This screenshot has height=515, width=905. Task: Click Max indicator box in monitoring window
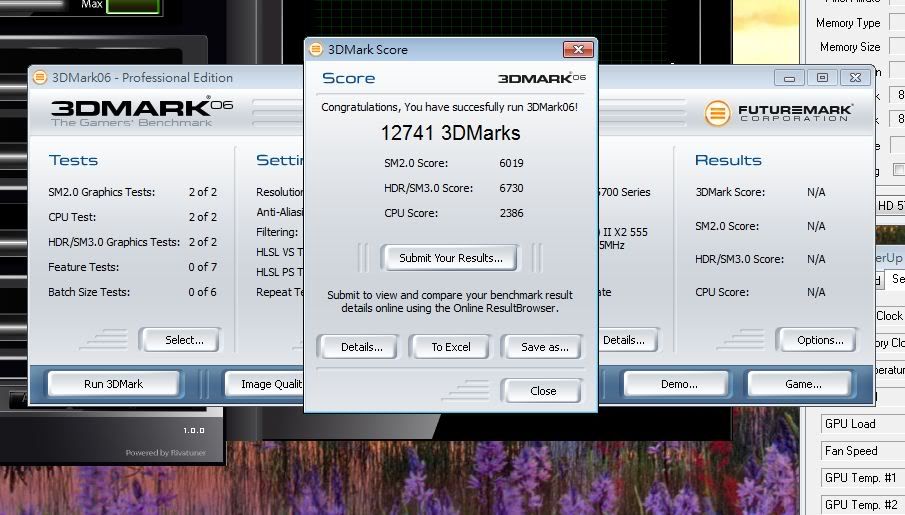[133, 6]
